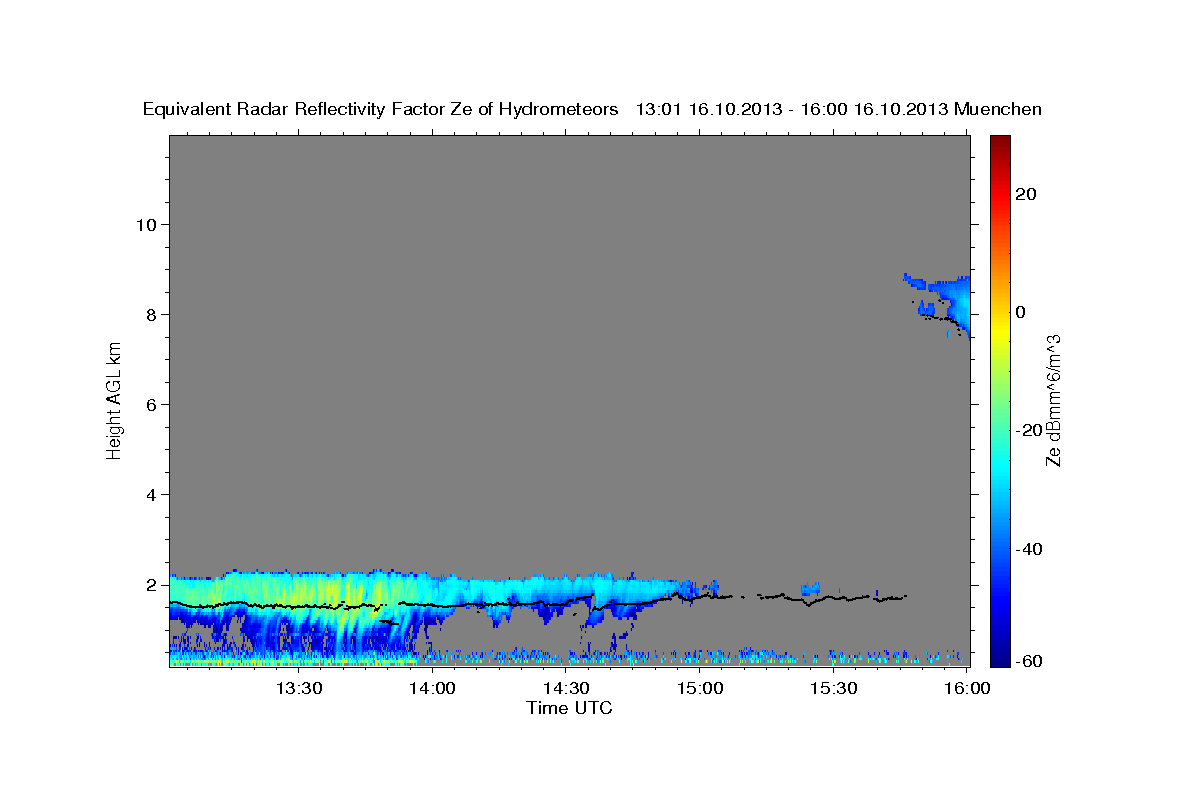Click the 'Height AGL km' axis label

click(114, 401)
